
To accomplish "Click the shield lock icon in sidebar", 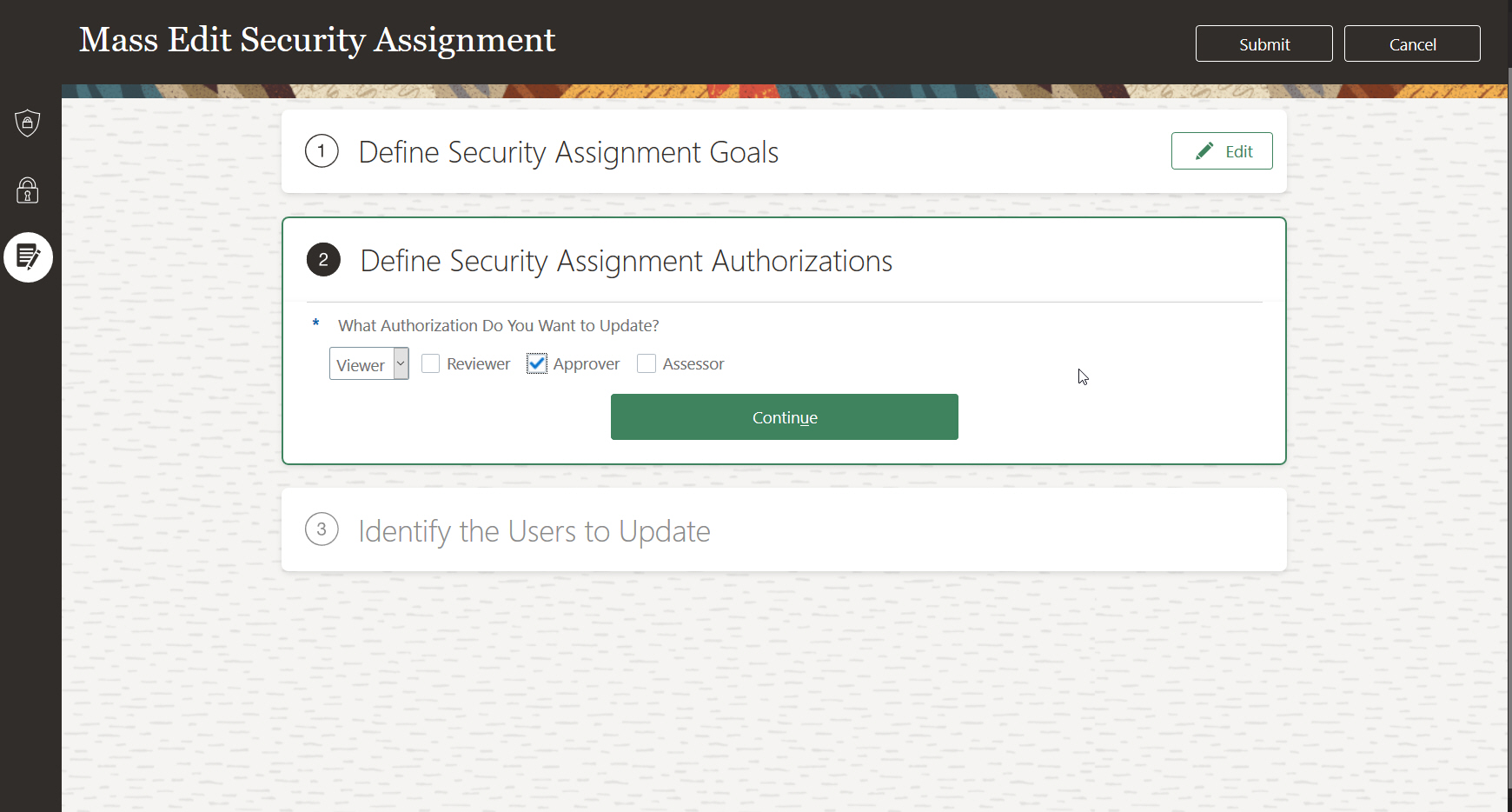I will tap(28, 123).
